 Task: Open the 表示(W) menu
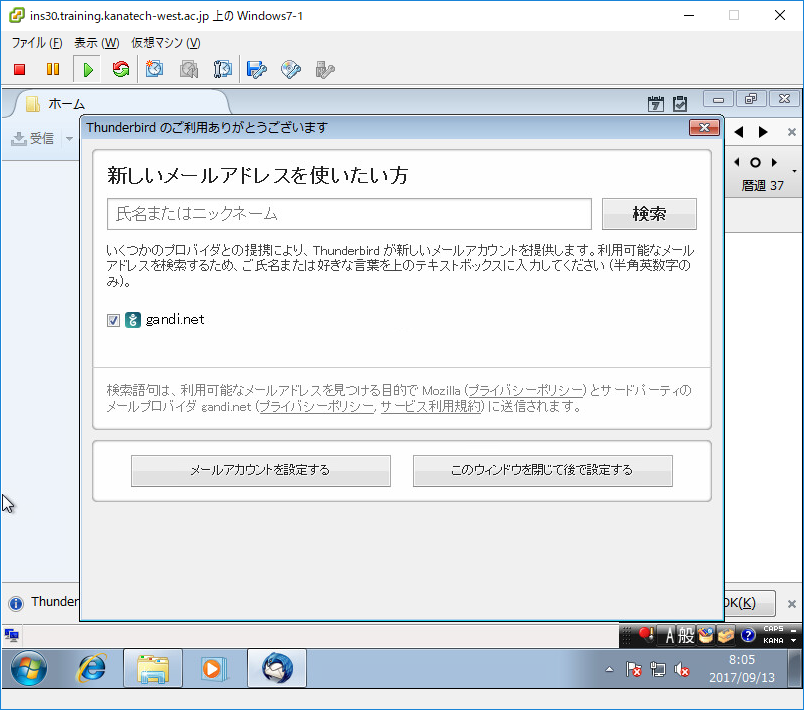[97, 43]
